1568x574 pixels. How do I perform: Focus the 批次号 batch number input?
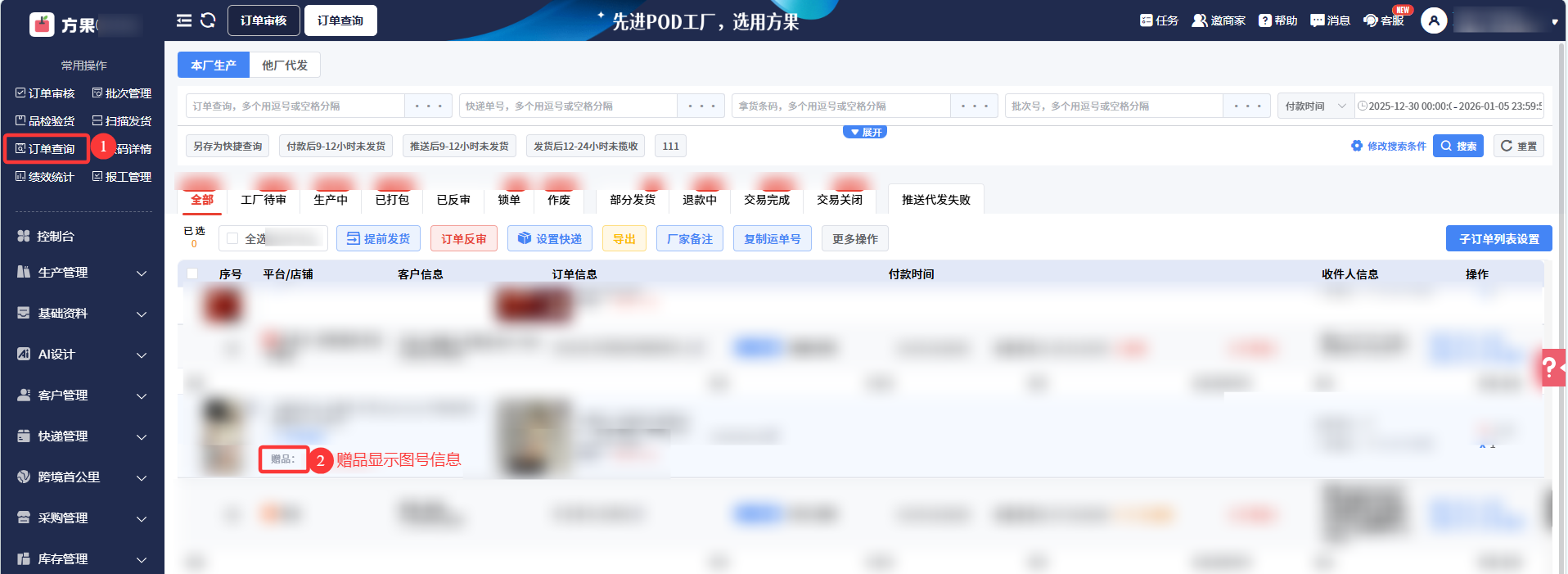click(1114, 106)
